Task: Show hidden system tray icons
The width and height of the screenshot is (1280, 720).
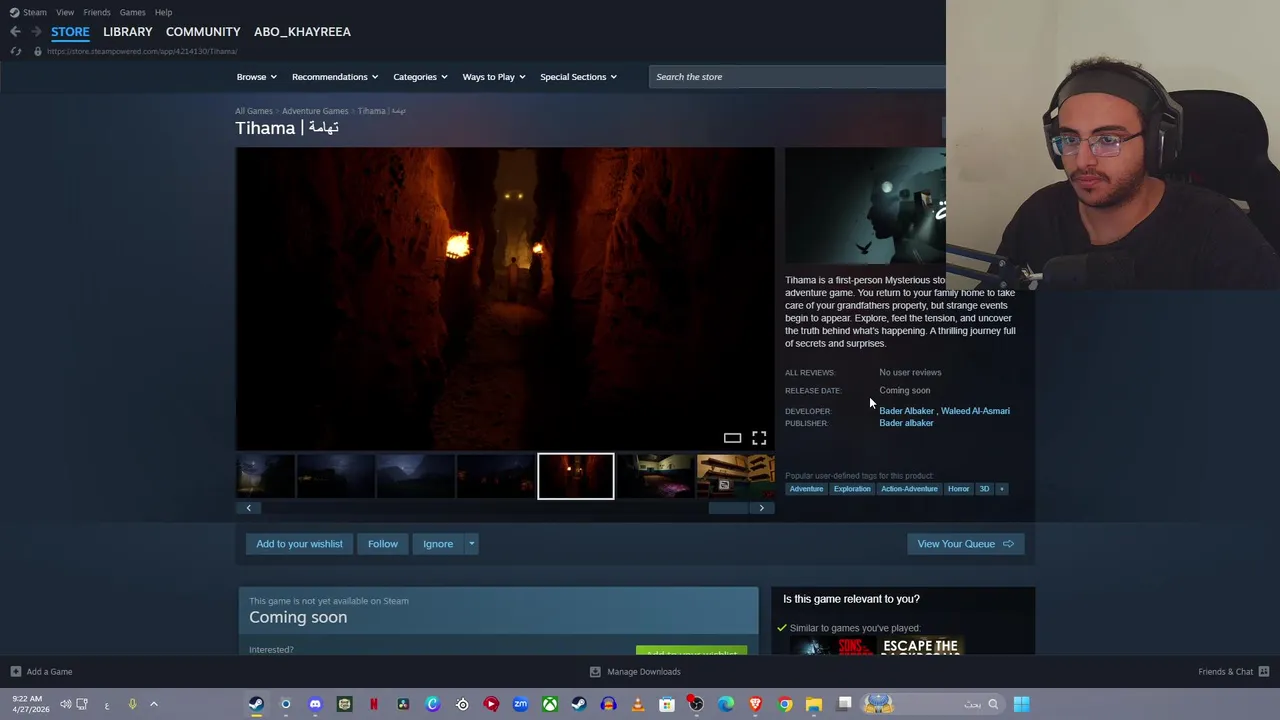Action: click(x=154, y=704)
